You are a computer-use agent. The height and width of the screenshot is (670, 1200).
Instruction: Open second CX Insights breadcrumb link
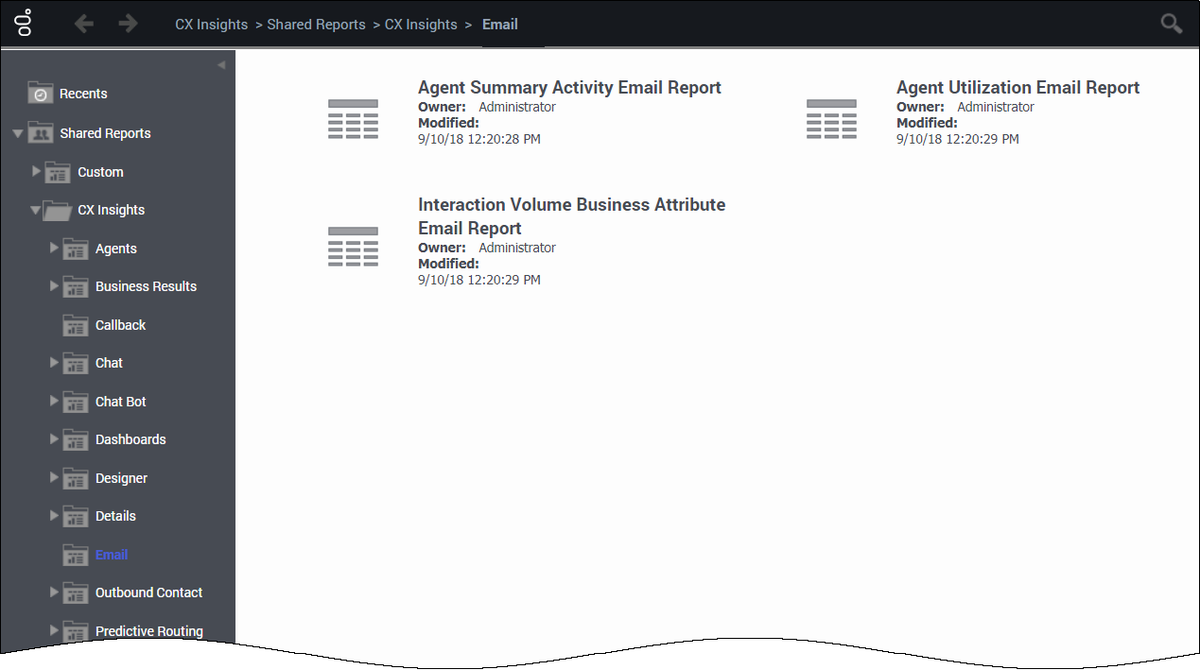point(421,24)
